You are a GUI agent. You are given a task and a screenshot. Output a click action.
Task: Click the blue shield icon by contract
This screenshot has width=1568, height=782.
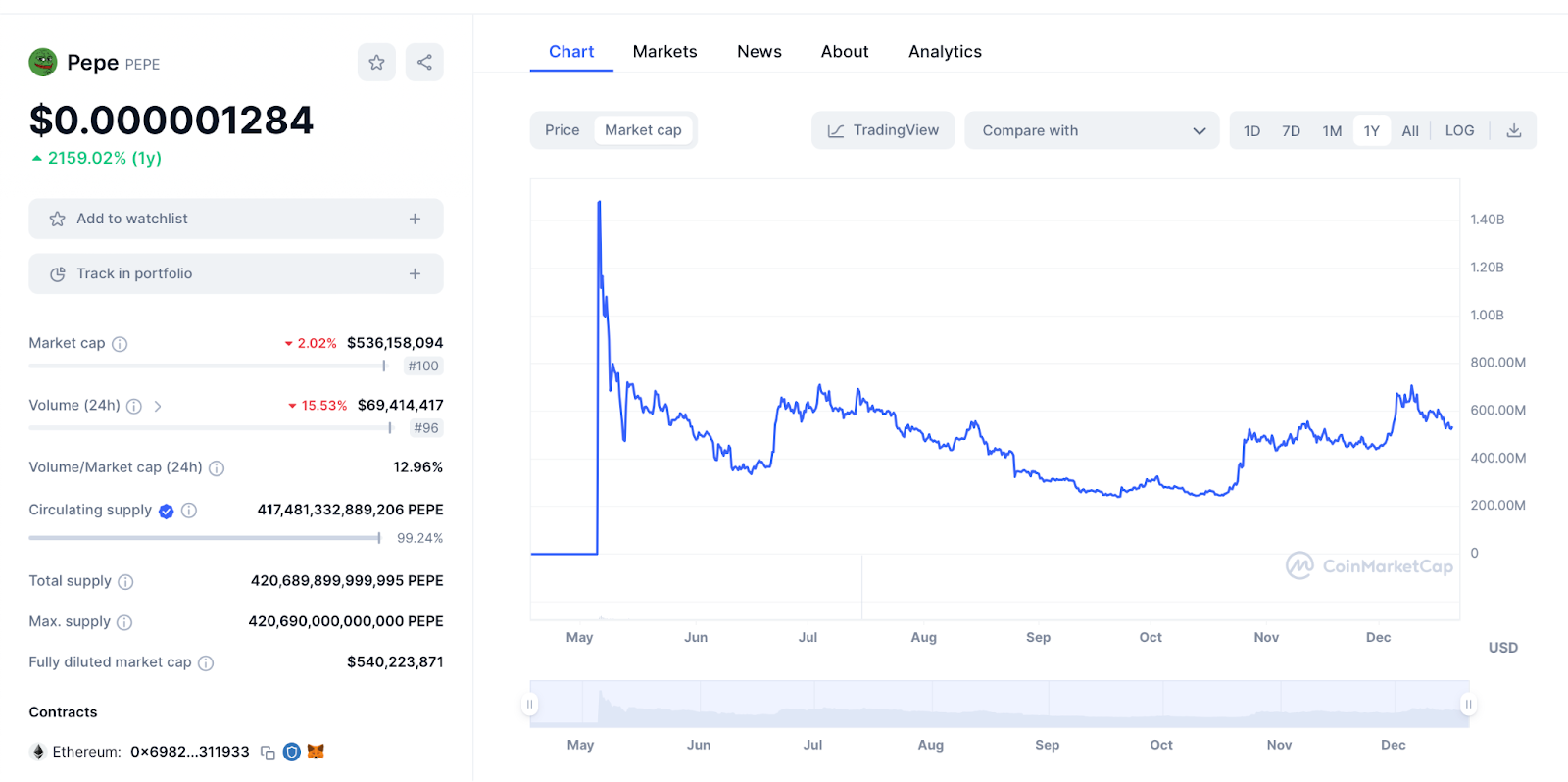[x=291, y=752]
